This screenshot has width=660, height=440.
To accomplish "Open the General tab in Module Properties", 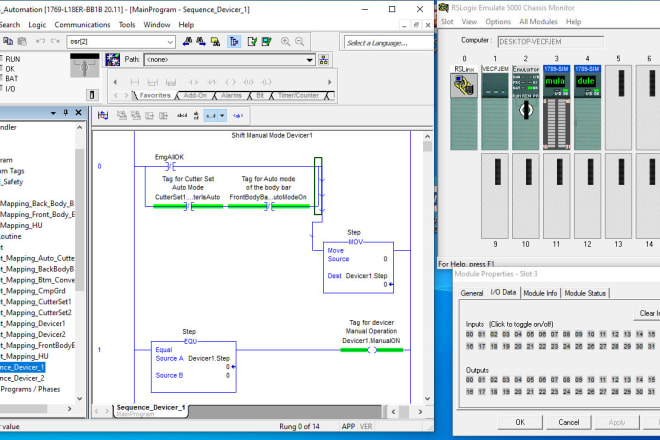I will [x=471, y=293].
